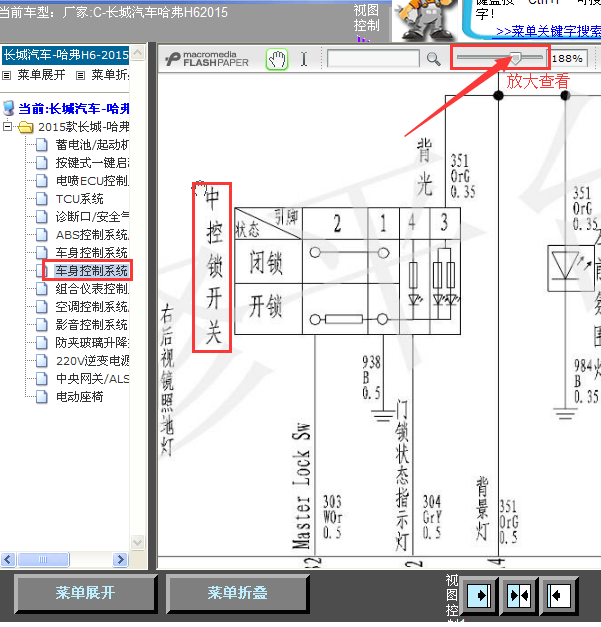Click the computer icon beside 当前:长城汽车
The image size is (601, 627).
(8, 108)
